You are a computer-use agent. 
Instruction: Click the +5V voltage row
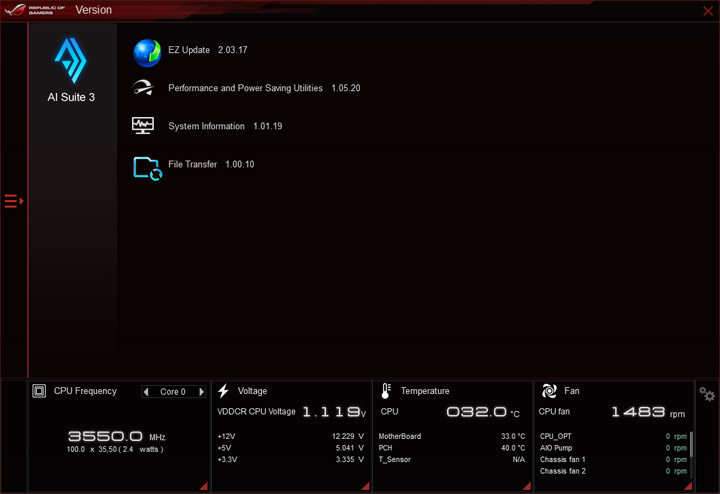291,448
